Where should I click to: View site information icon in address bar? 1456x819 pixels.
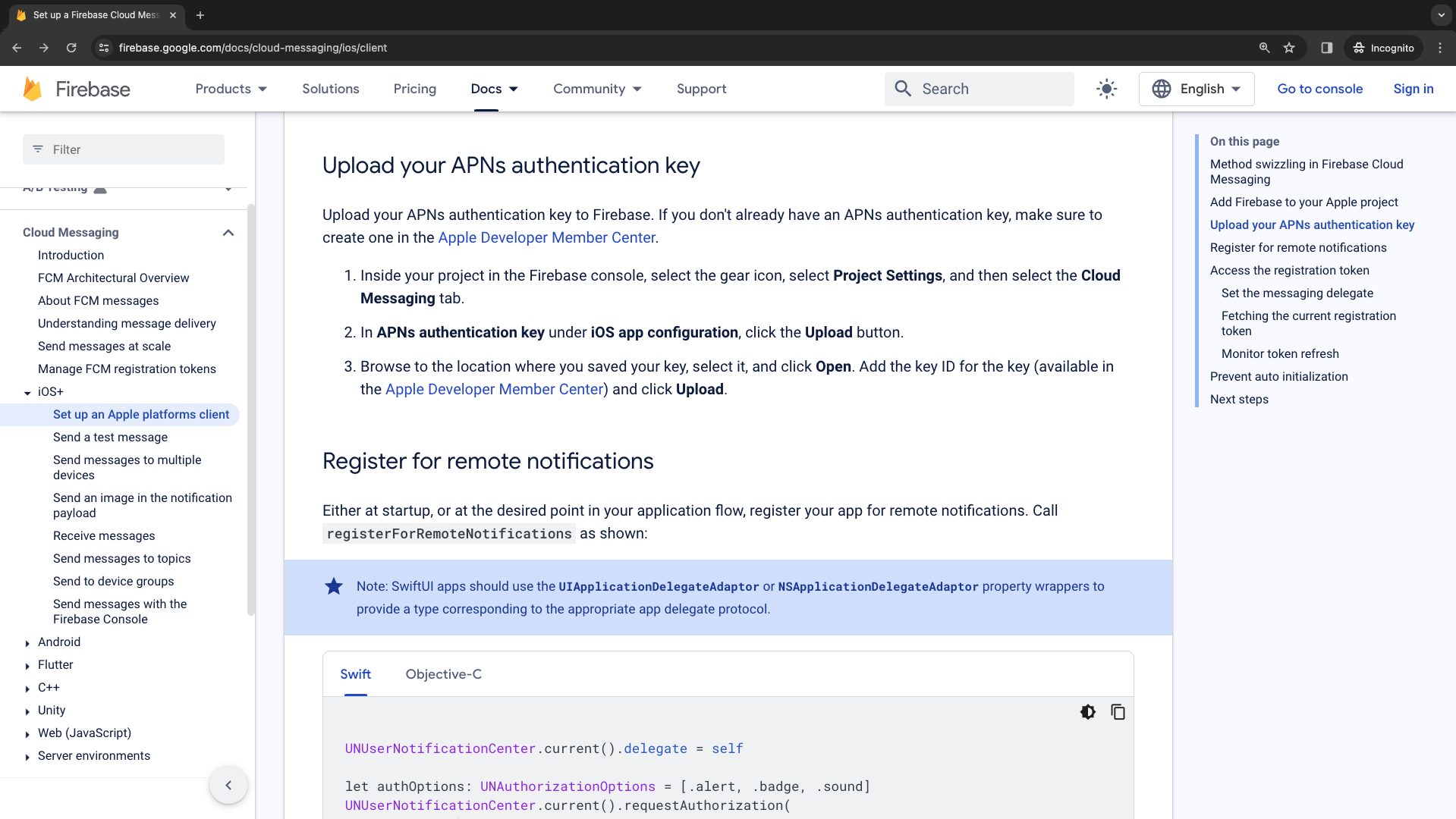104,48
